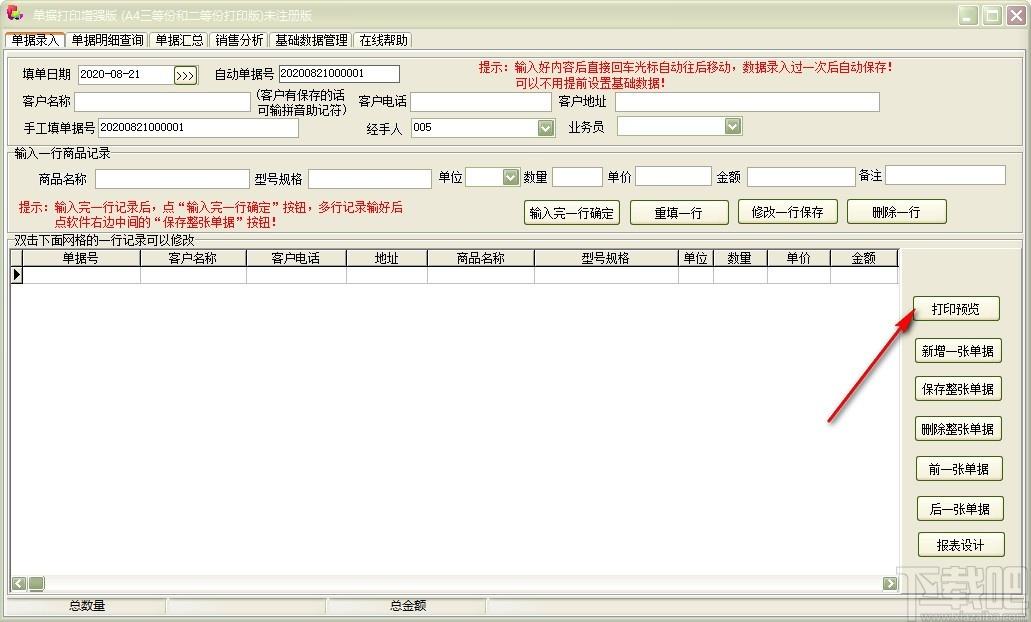Click the 打印预览 button

pyautogui.click(x=956, y=309)
